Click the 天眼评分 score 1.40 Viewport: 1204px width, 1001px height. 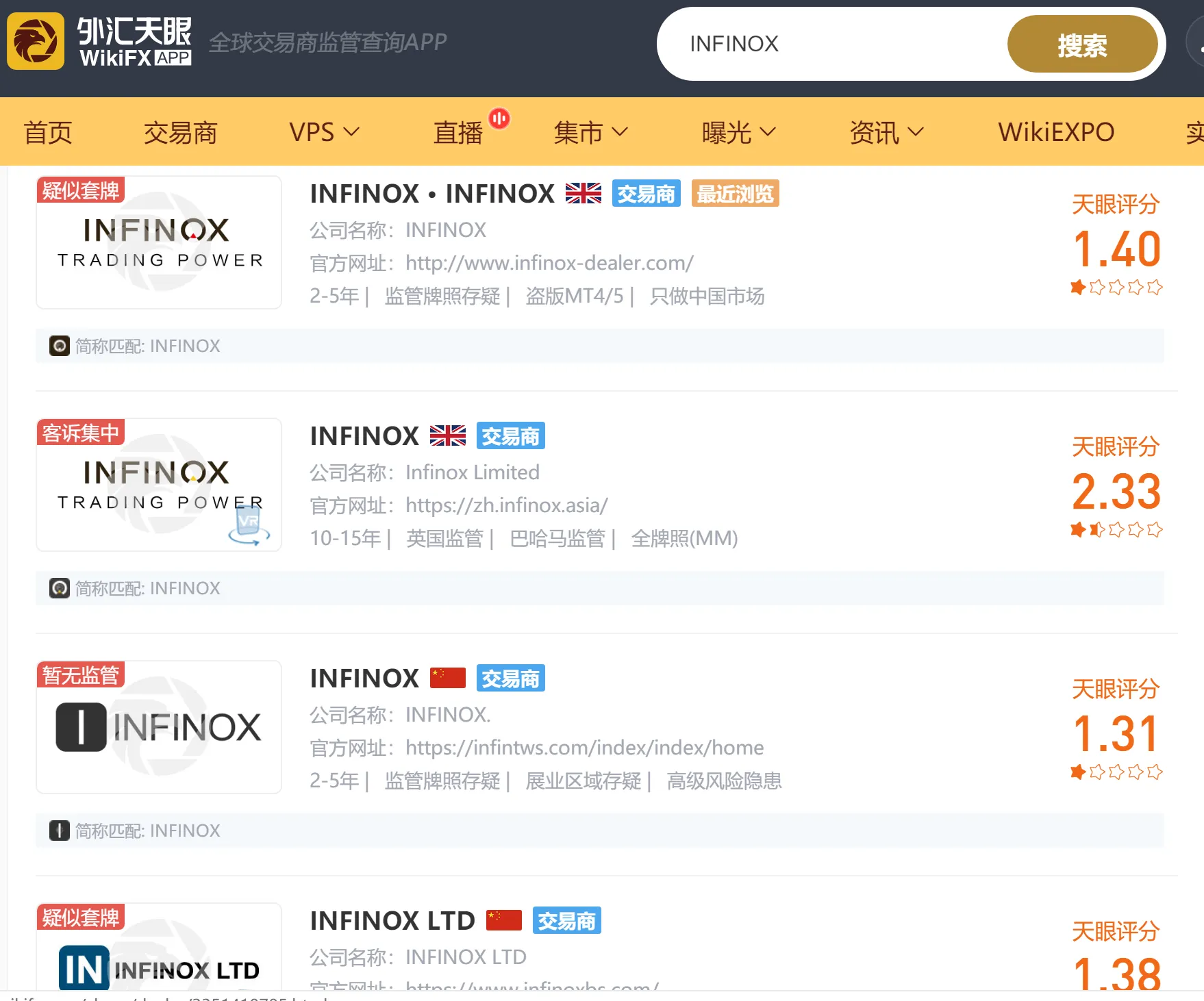point(1116,249)
